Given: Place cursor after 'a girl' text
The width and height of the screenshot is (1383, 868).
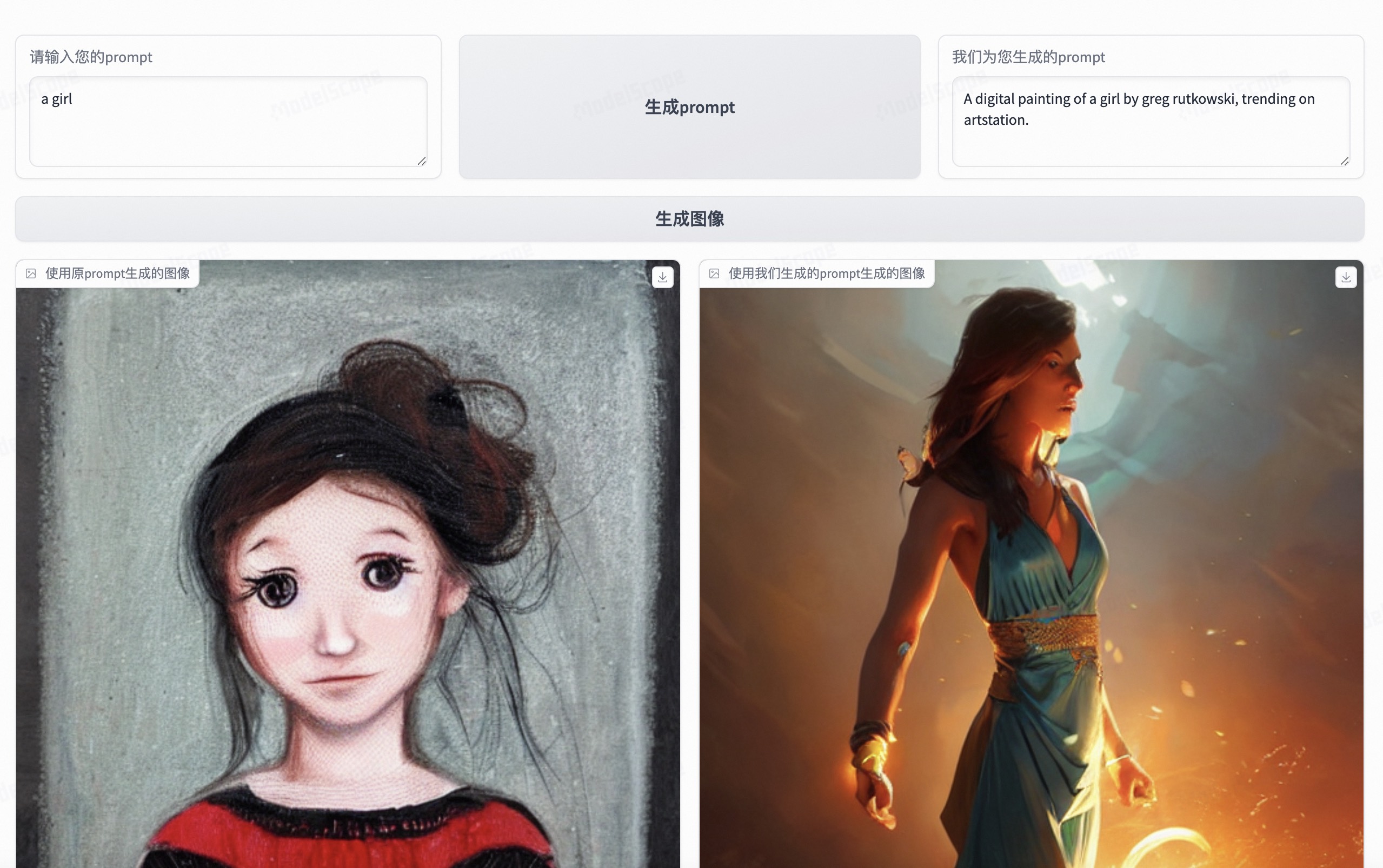Looking at the screenshot, I should coord(73,99).
